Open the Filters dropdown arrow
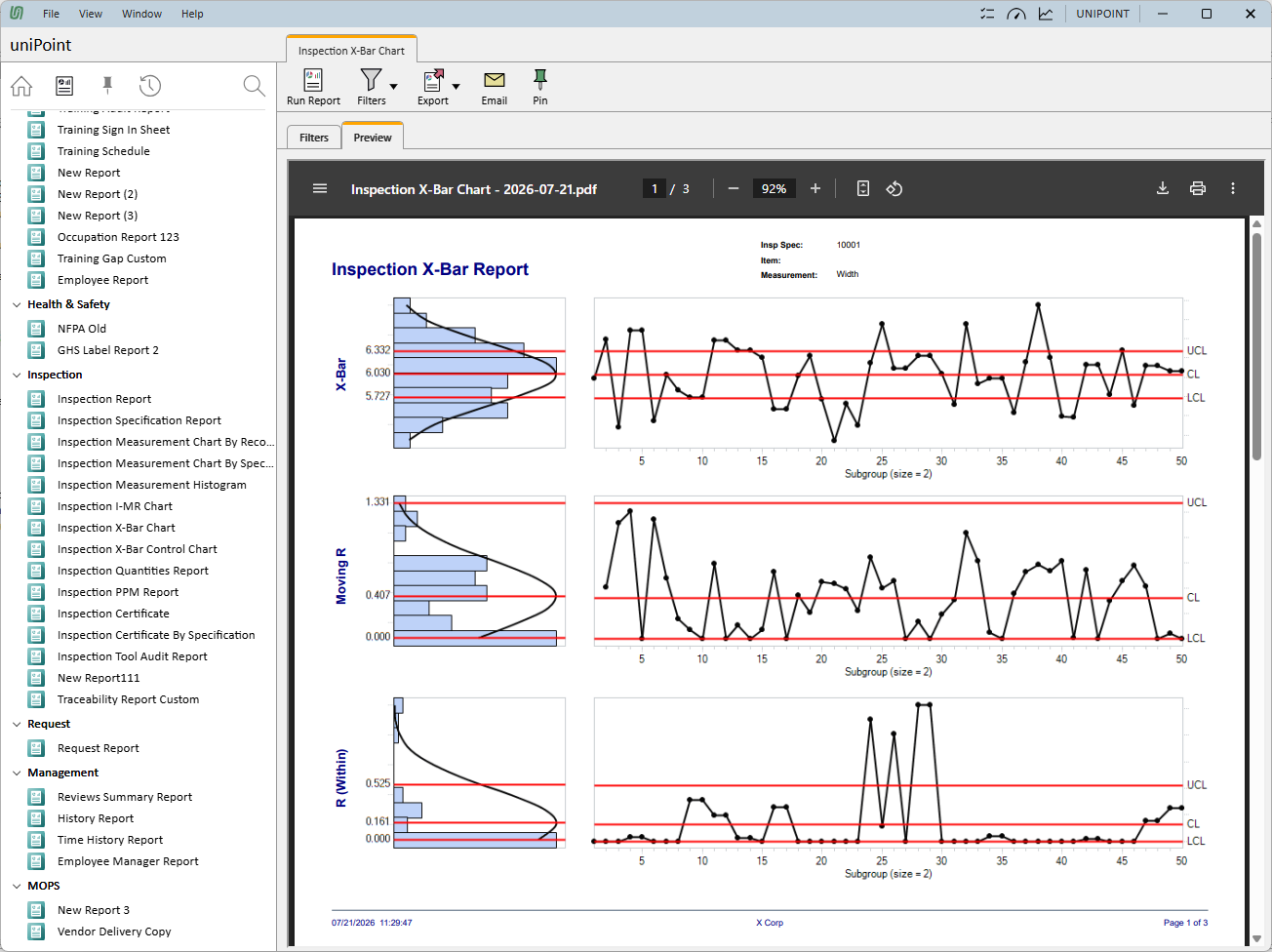The width and height of the screenshot is (1272, 952). (394, 87)
